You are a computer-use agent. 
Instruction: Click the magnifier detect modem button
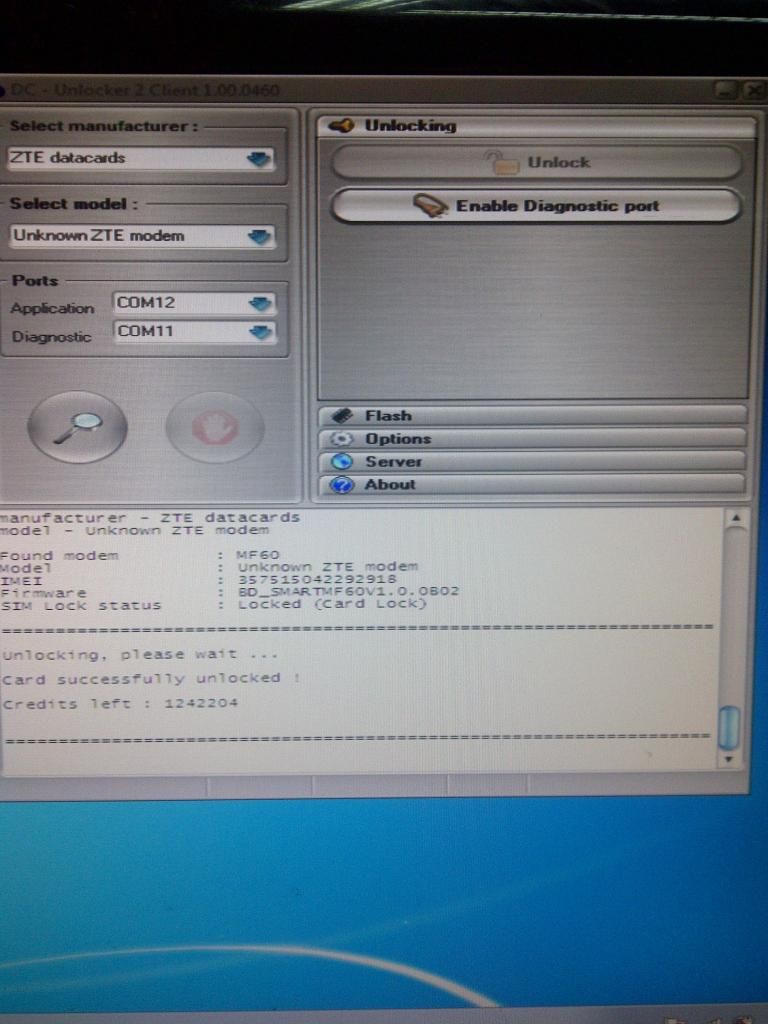[77, 427]
